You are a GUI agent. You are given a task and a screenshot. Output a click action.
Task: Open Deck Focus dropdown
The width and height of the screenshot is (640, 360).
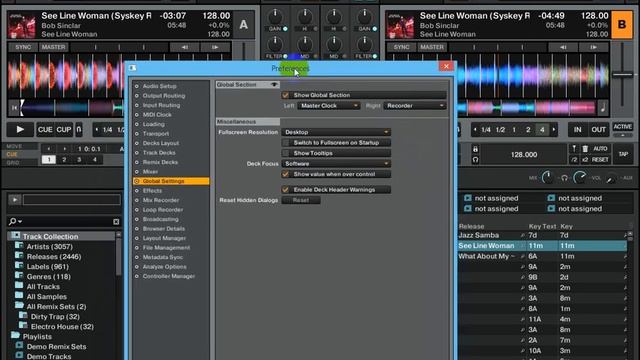point(336,164)
